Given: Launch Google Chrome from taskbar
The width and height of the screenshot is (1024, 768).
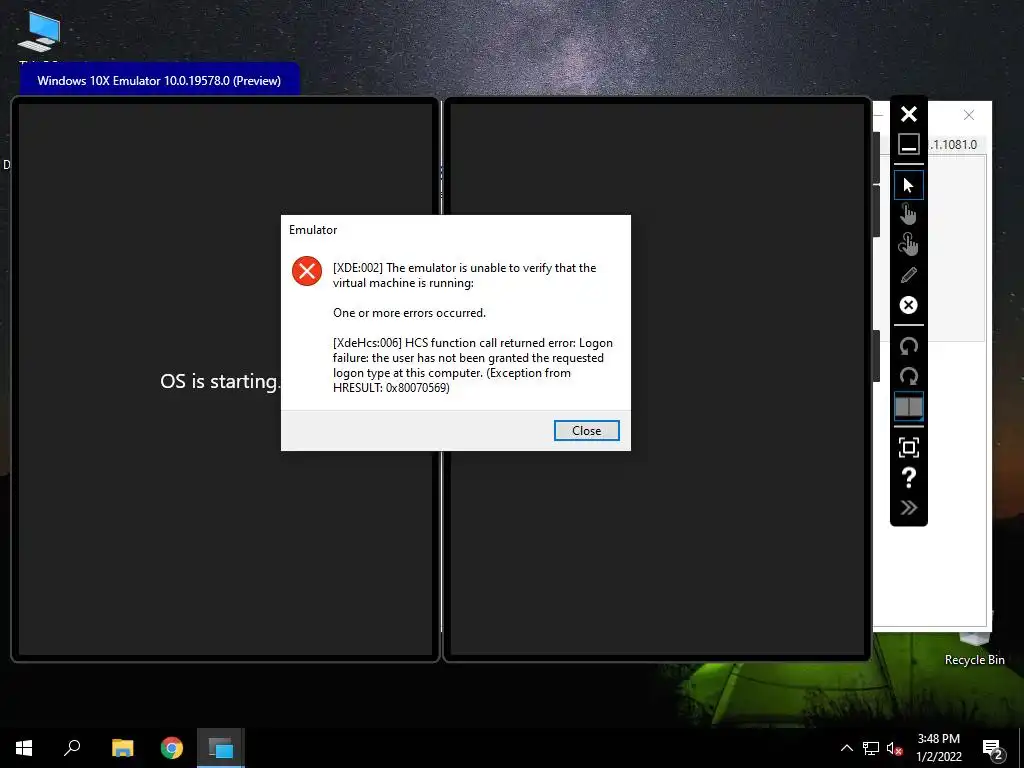Looking at the screenshot, I should coord(172,748).
